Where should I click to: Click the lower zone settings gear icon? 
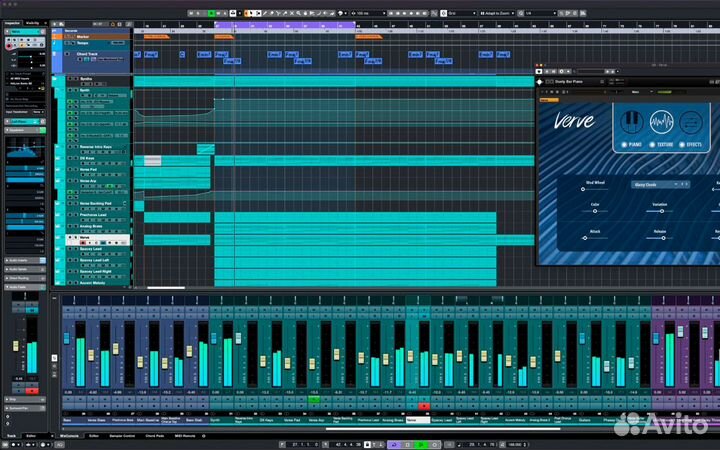point(204,436)
